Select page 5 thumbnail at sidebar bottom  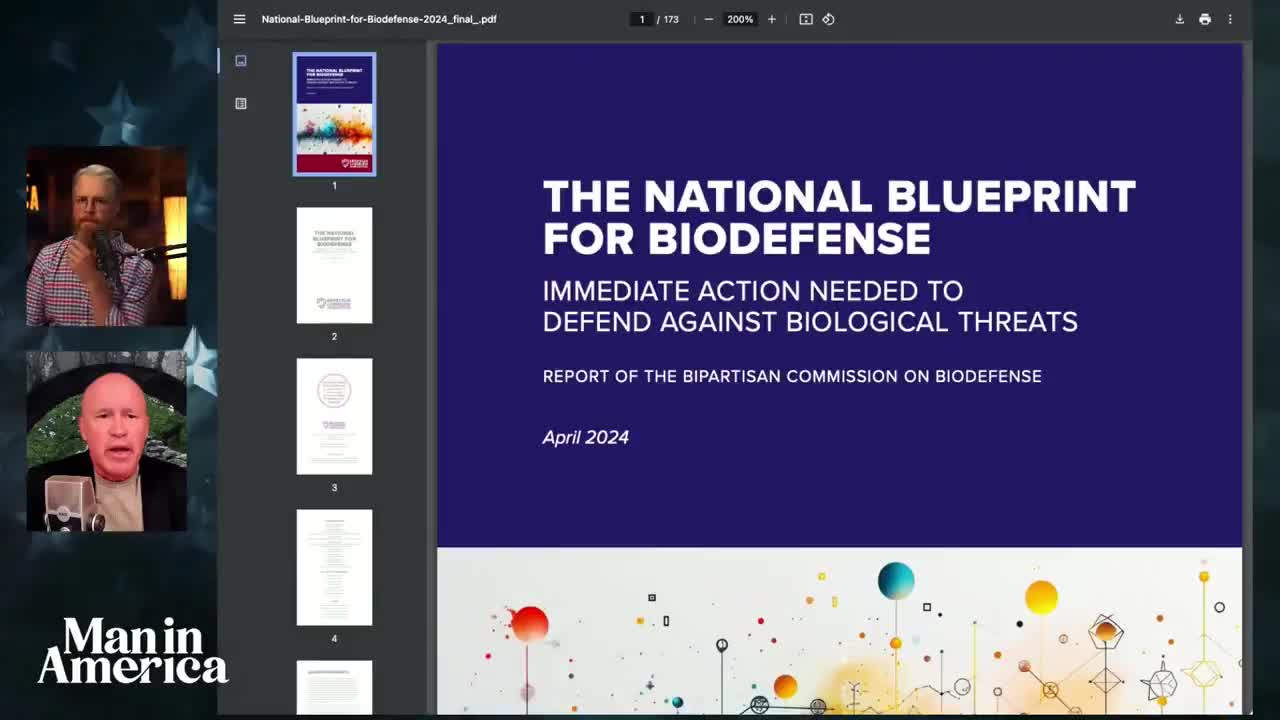point(334,688)
